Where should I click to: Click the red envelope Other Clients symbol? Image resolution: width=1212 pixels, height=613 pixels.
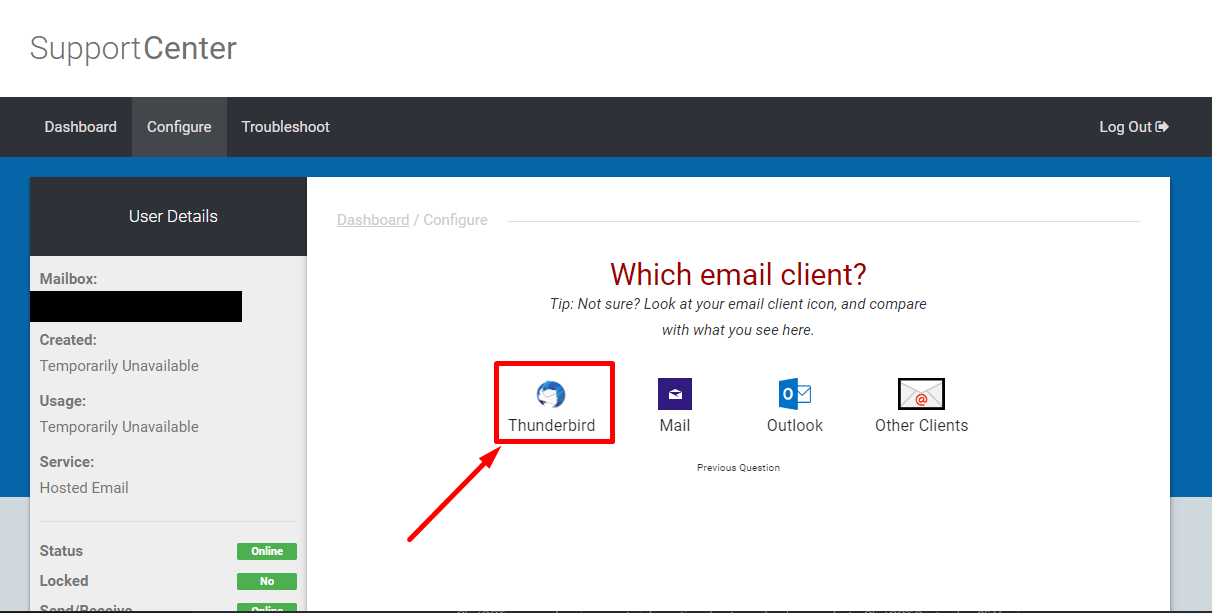coord(920,393)
